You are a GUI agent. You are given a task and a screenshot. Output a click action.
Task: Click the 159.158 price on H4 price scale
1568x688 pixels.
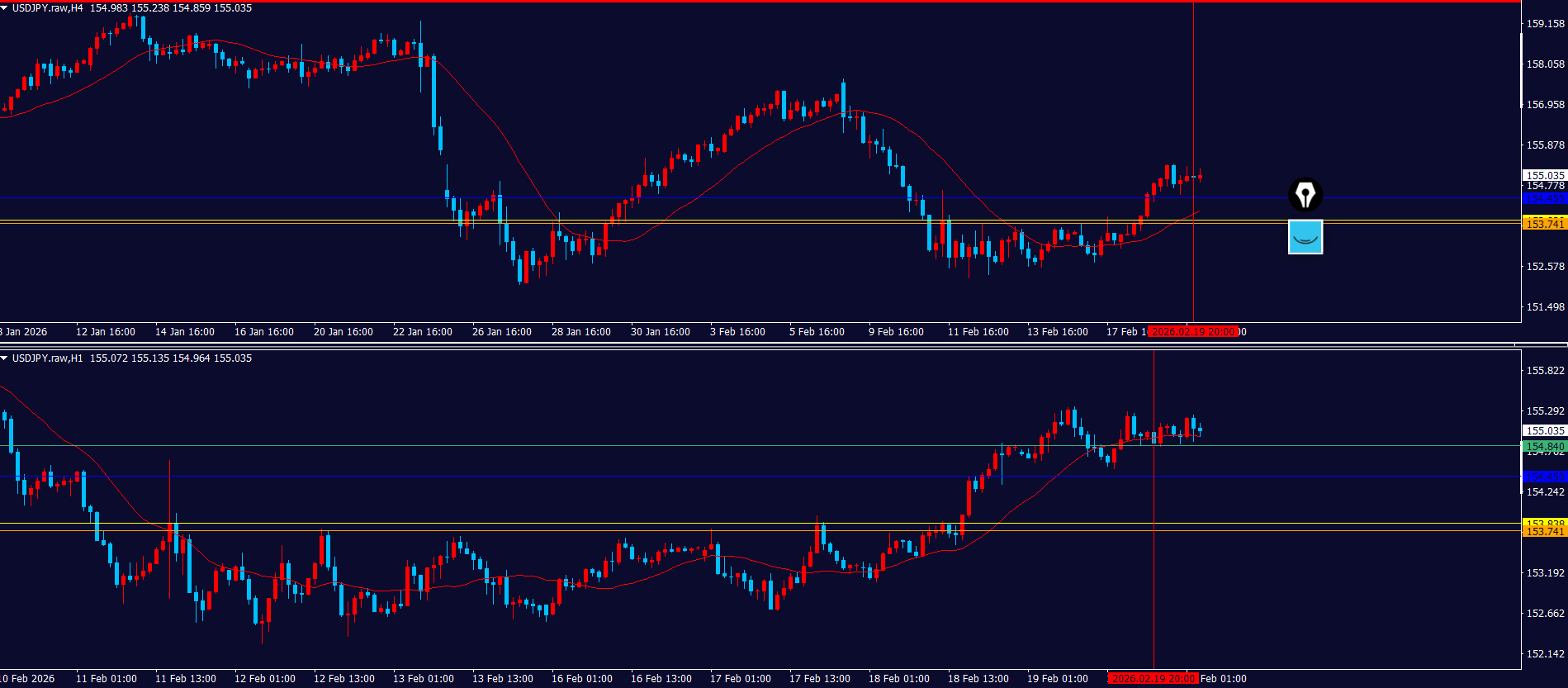tap(1545, 24)
